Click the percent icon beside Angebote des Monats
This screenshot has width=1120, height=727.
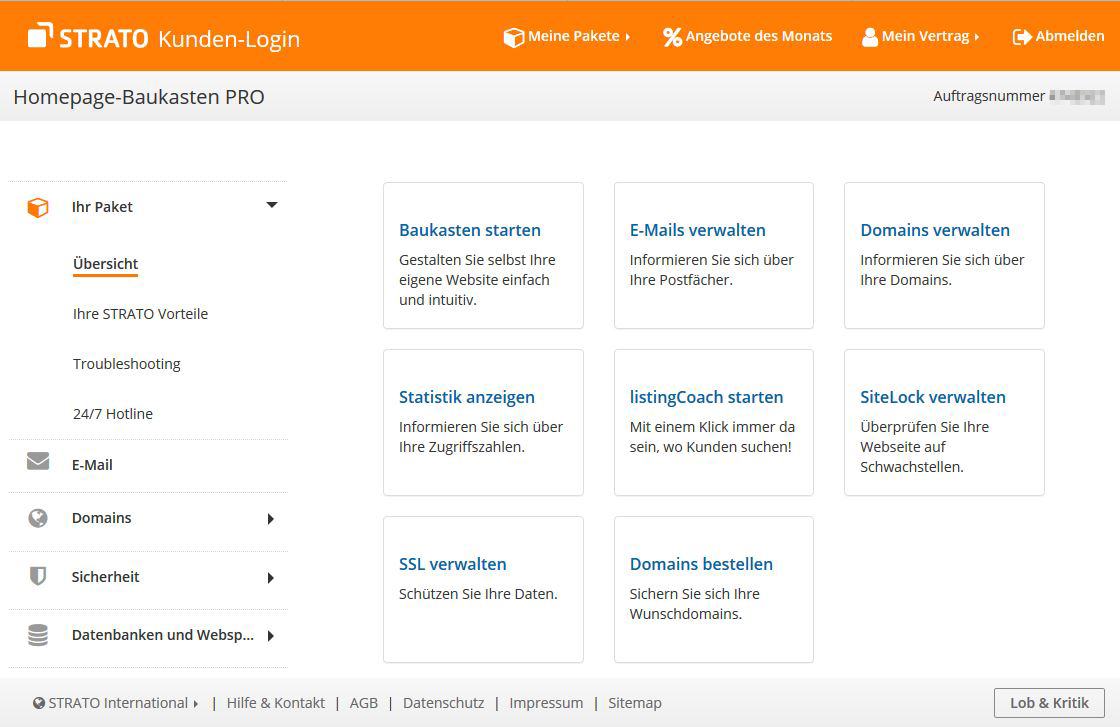point(672,37)
